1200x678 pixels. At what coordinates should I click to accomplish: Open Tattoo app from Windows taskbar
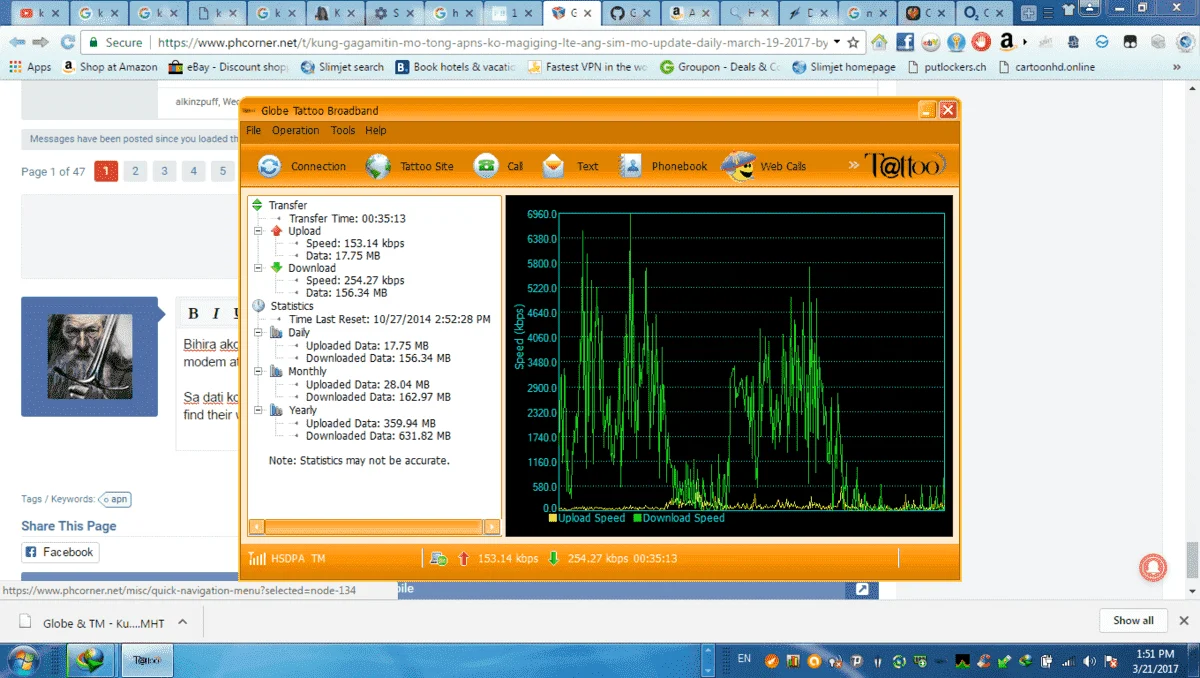coord(146,660)
